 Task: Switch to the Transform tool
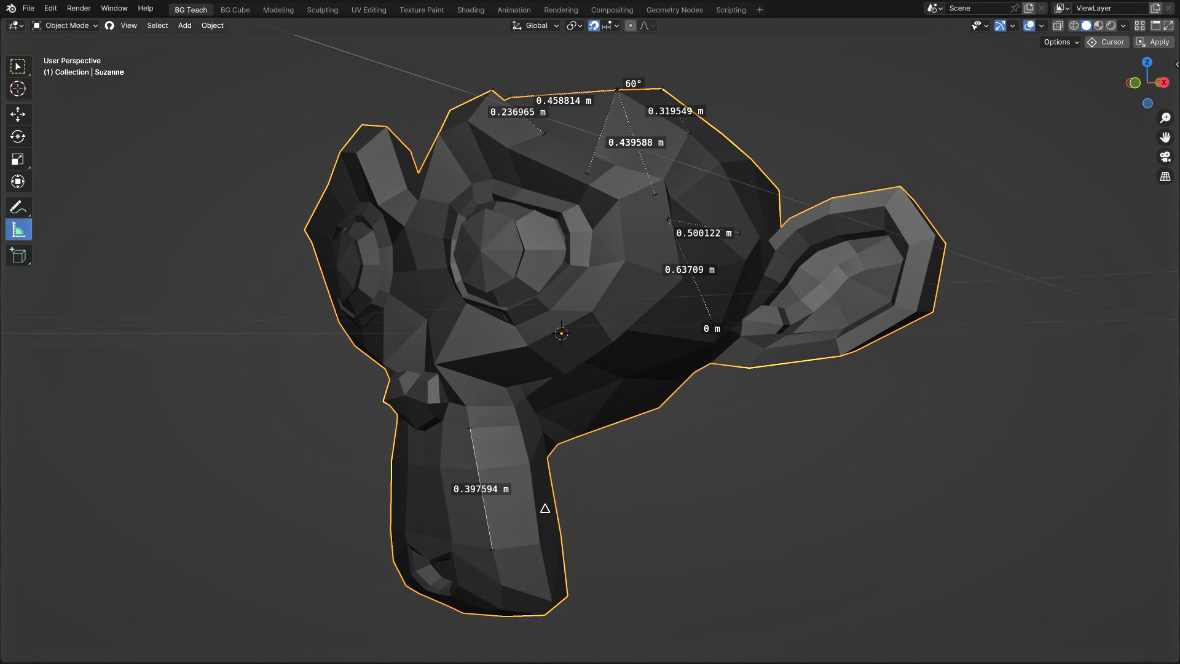pyautogui.click(x=18, y=181)
